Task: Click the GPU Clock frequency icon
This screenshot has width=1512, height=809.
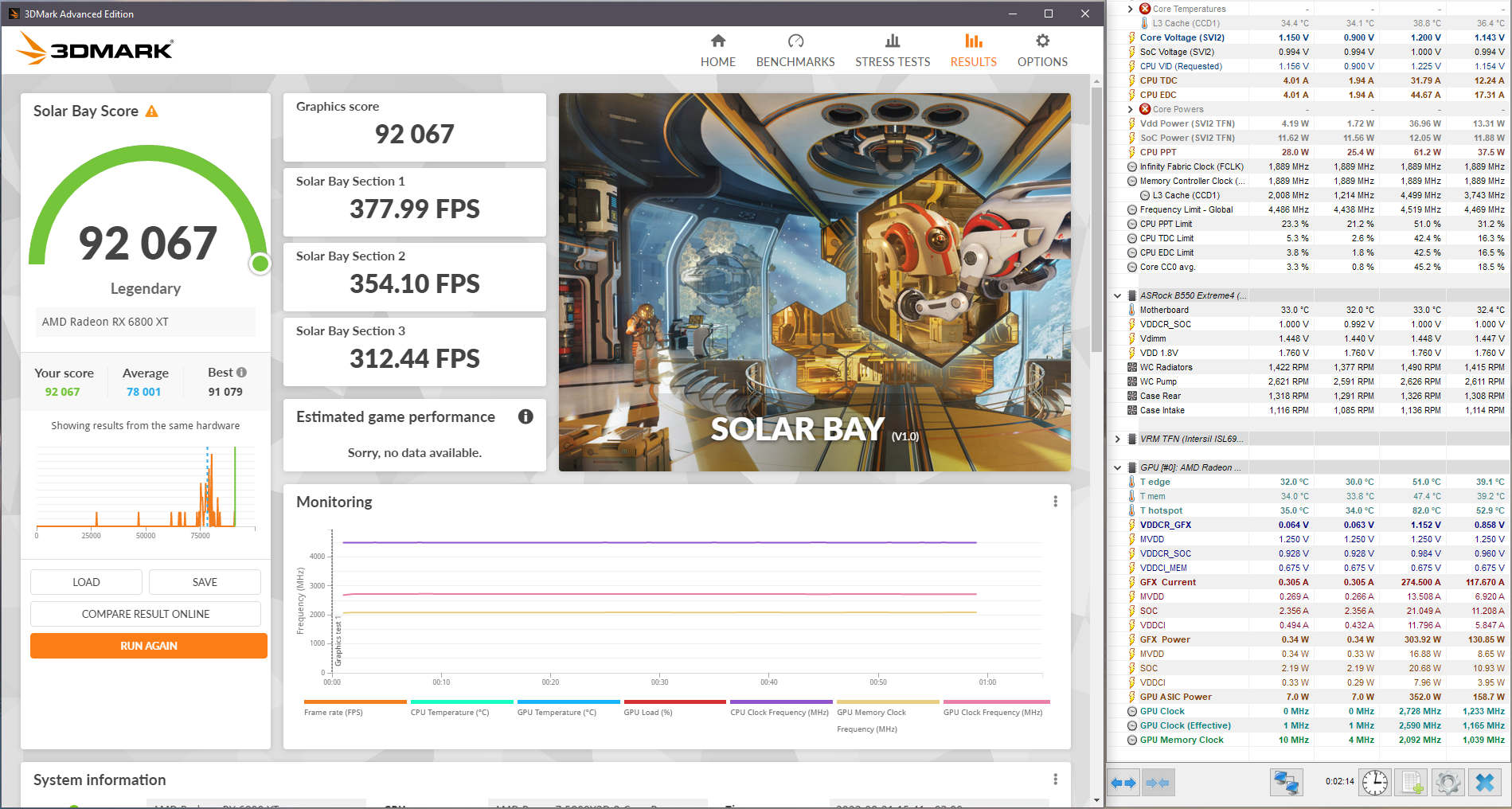Action: [x=1132, y=711]
